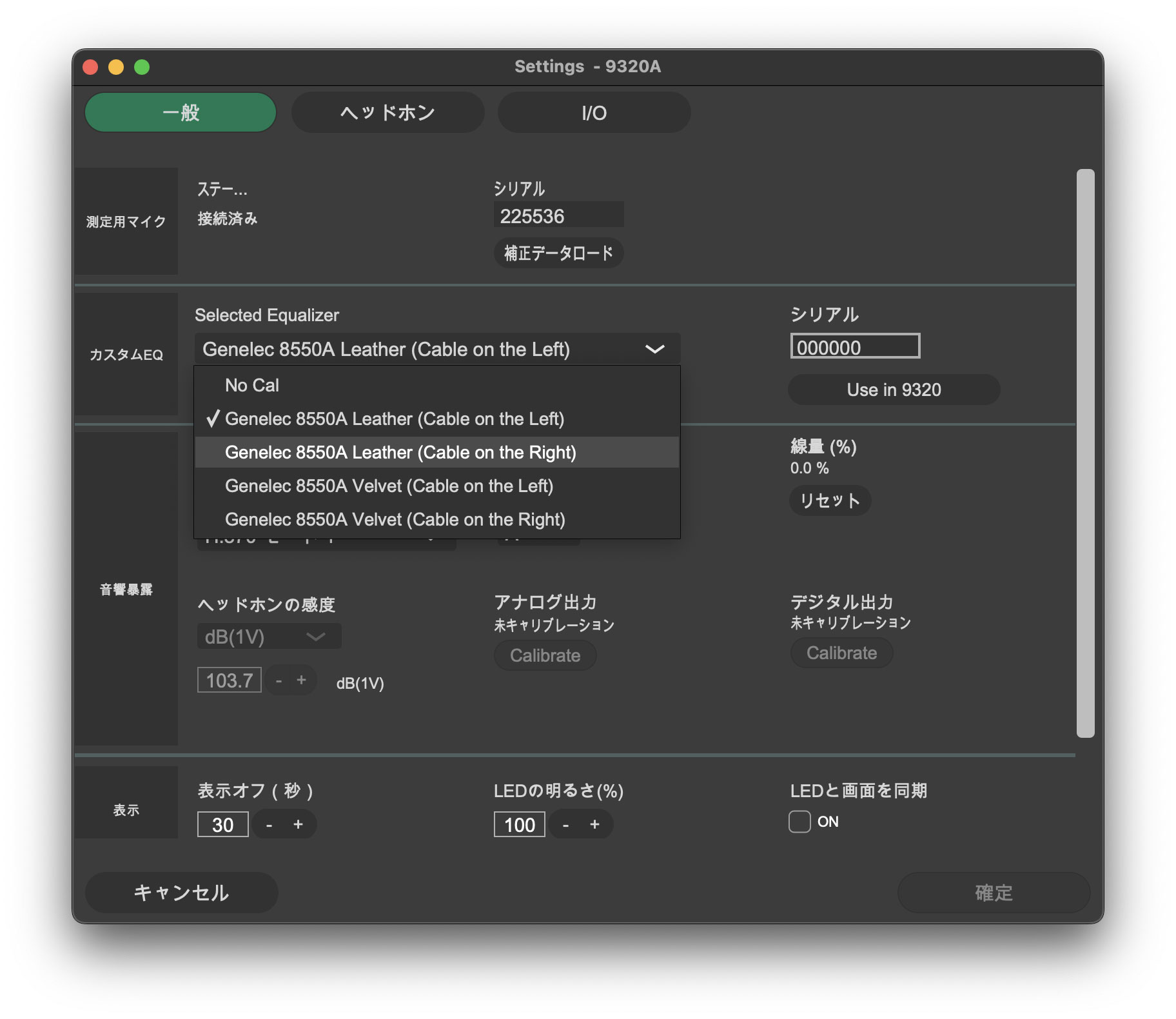Click the 103.7 sensitivity value field
Viewport: 1176px width, 1019px height.
pyautogui.click(x=229, y=680)
